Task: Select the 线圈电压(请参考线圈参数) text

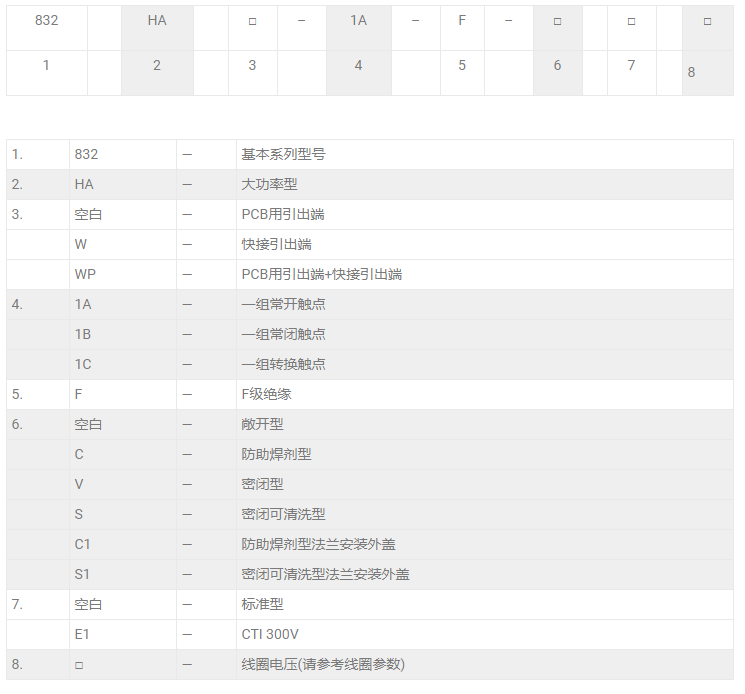Action: 322,664
